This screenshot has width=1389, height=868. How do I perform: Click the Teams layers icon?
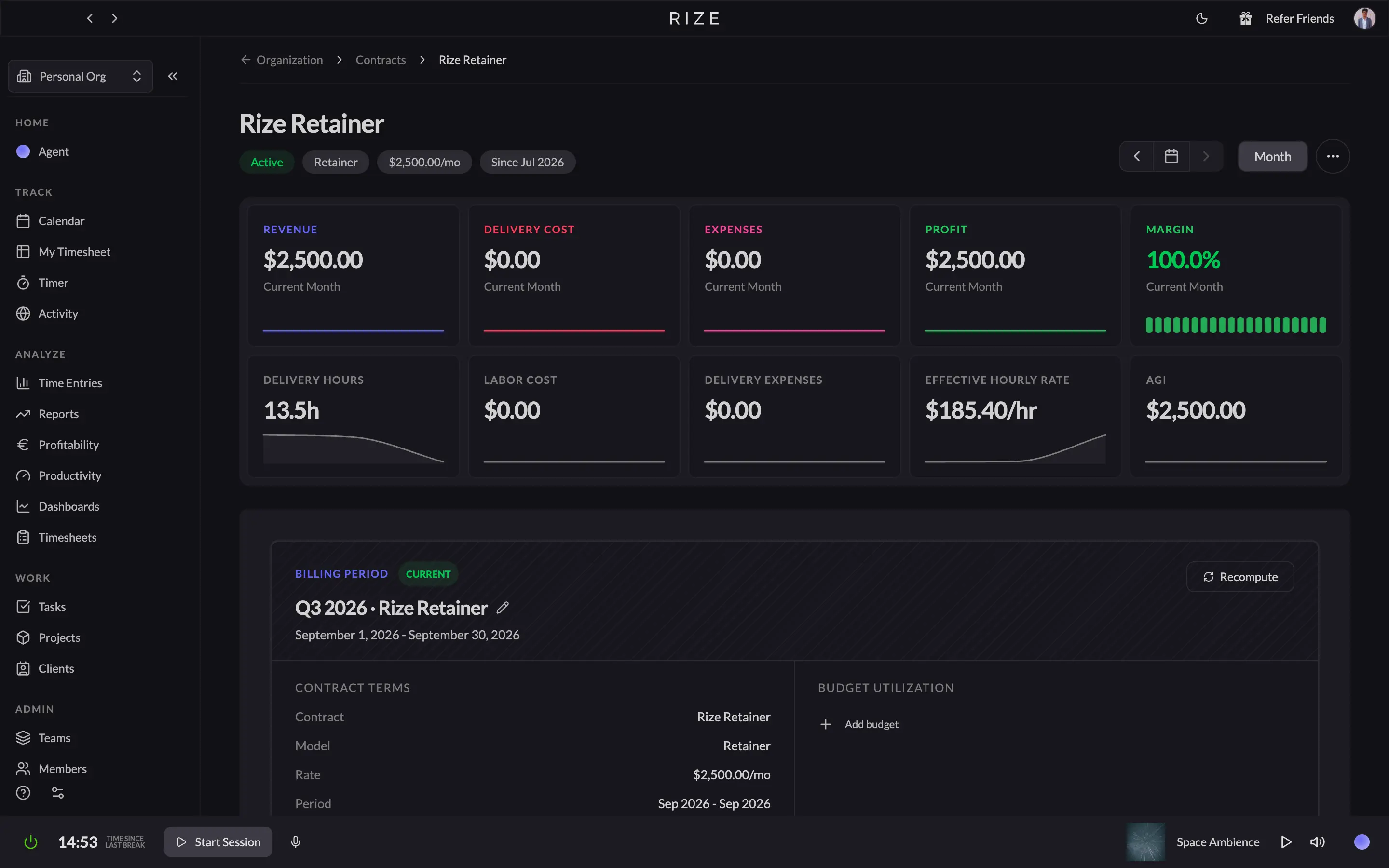23,738
